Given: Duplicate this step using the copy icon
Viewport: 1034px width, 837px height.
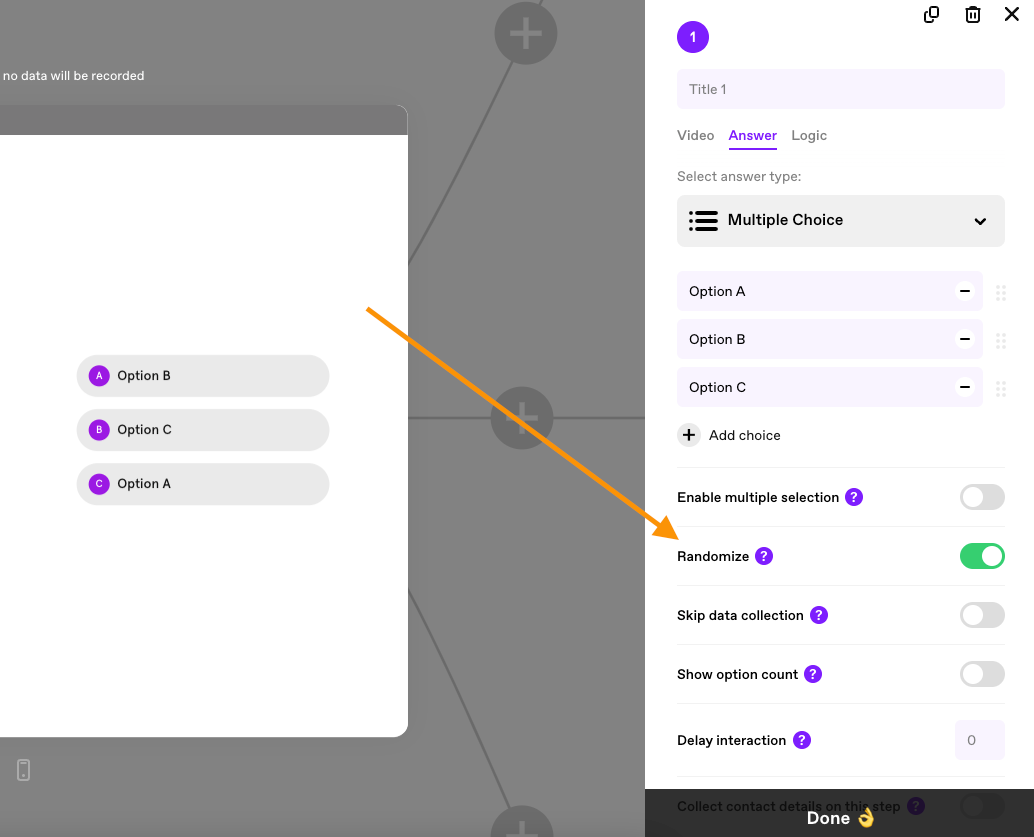Looking at the screenshot, I should click(x=931, y=15).
